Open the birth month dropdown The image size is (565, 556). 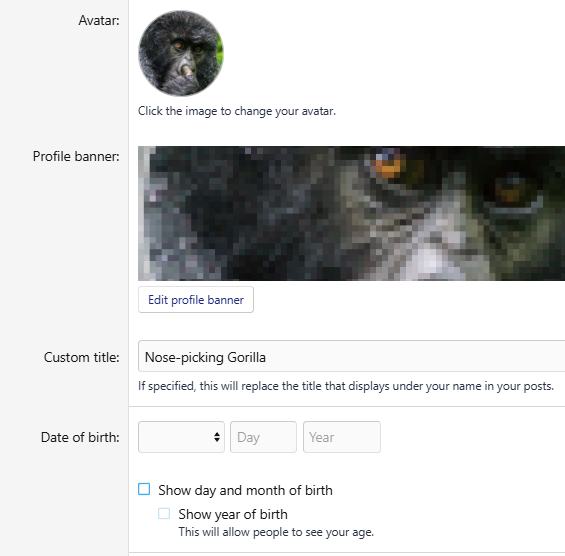(x=181, y=437)
